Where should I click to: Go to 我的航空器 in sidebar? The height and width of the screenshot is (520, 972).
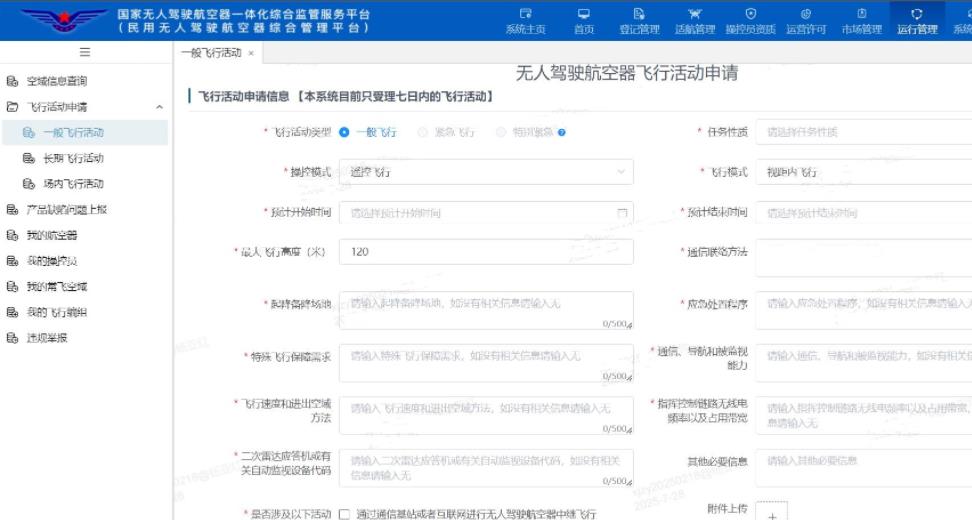(x=51, y=235)
